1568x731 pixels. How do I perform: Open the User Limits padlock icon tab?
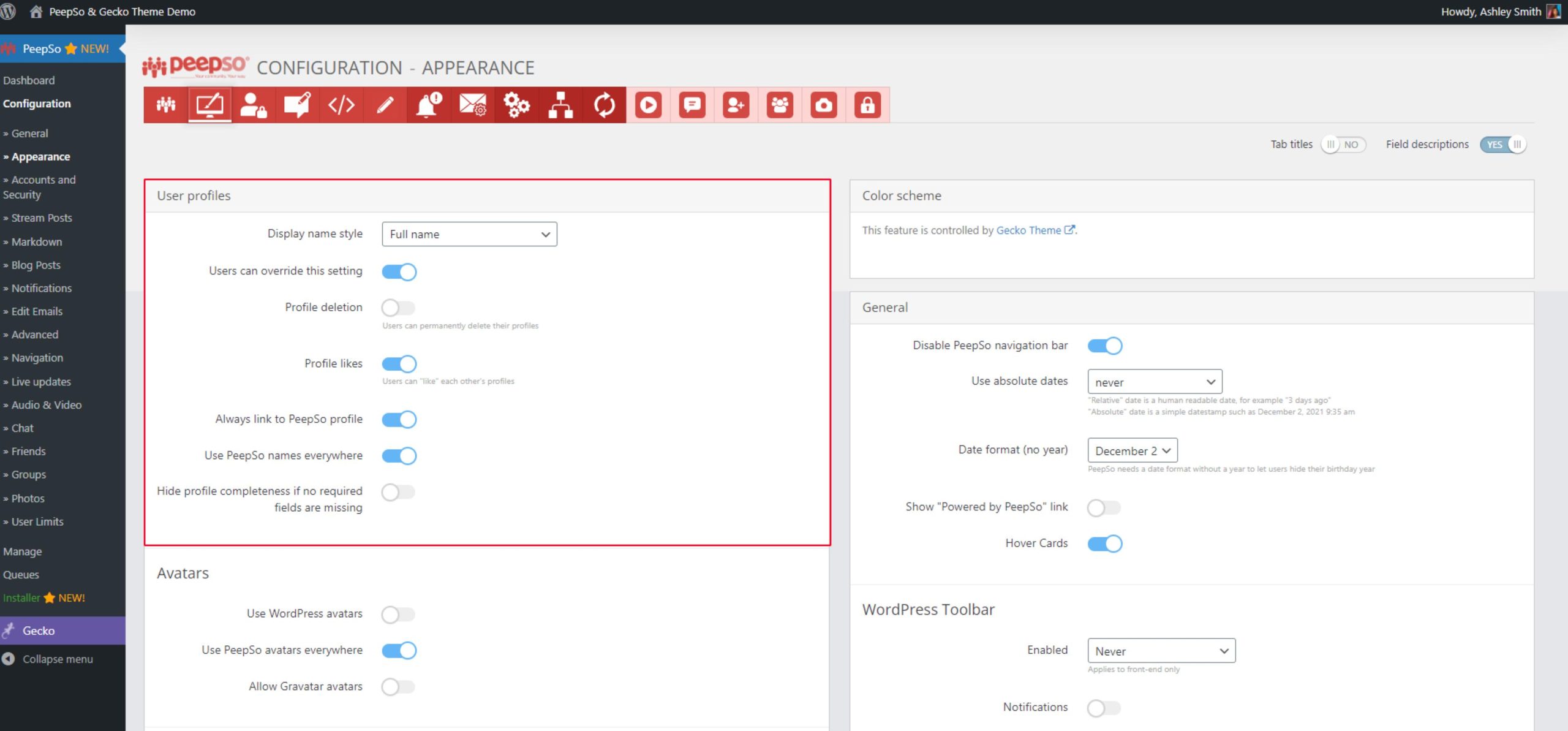[x=868, y=105]
